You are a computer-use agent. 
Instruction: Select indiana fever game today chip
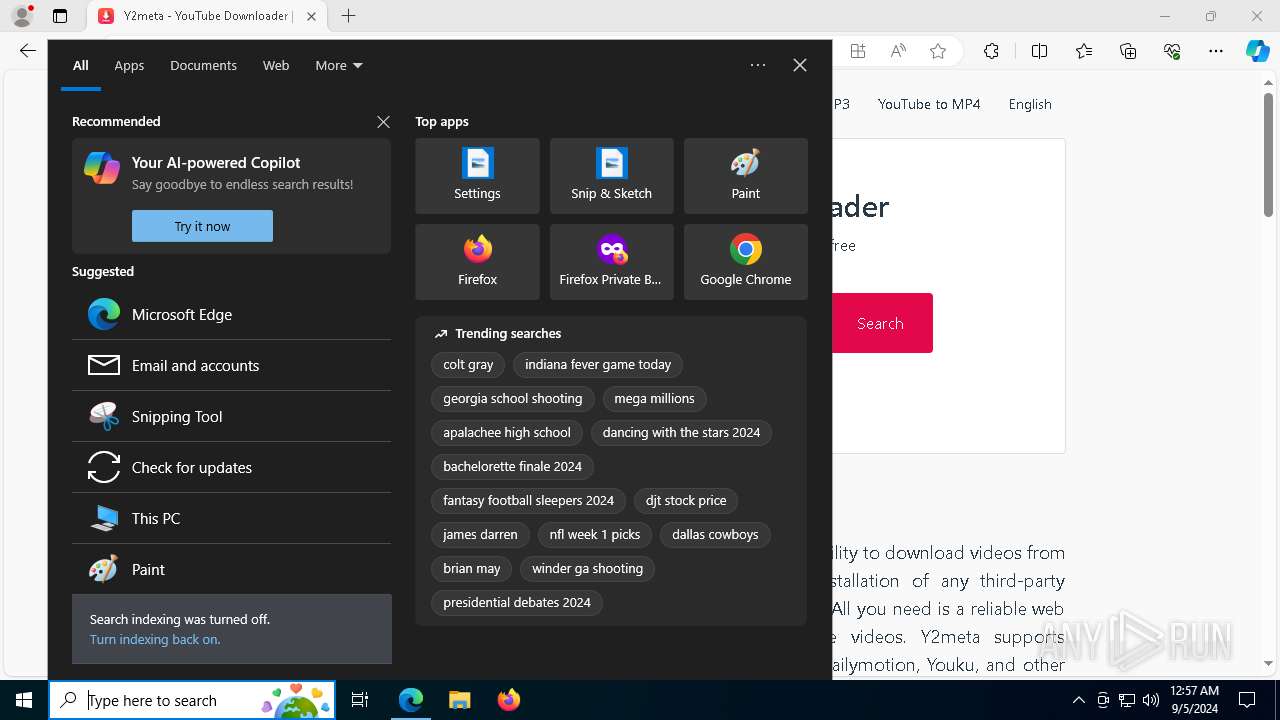point(598,365)
